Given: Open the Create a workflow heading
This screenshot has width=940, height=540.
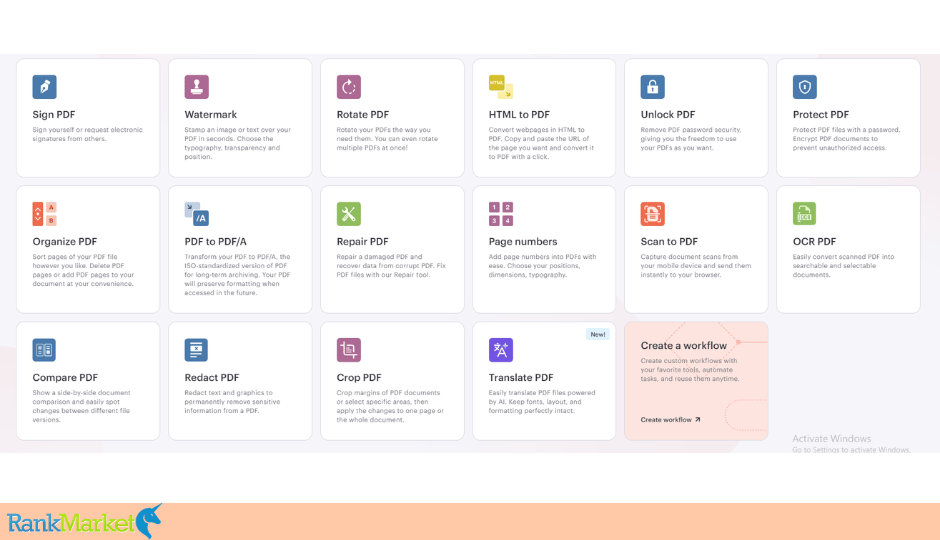Looking at the screenshot, I should coord(683,346).
